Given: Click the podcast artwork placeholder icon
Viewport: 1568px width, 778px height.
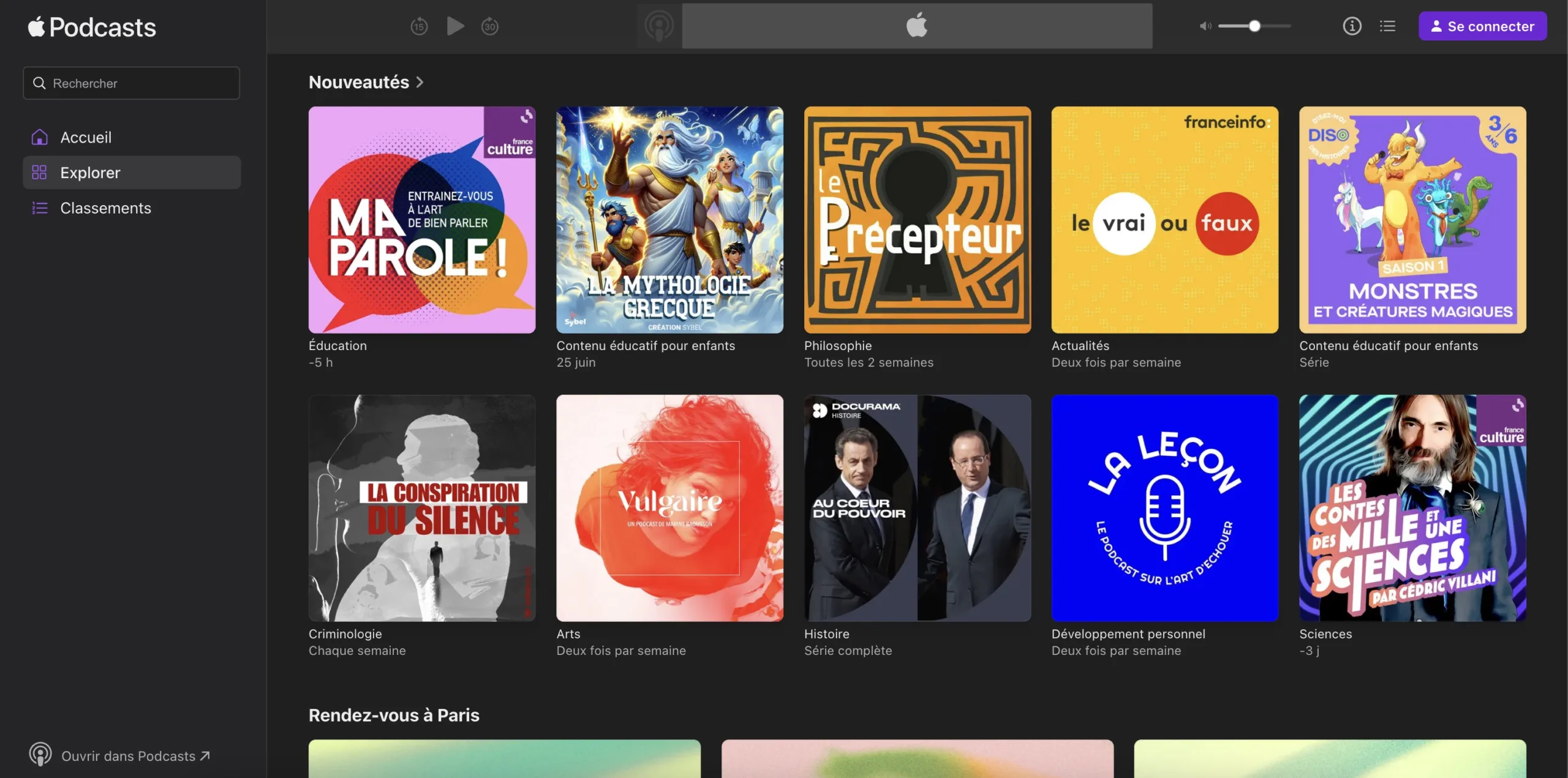Looking at the screenshot, I should click(659, 26).
